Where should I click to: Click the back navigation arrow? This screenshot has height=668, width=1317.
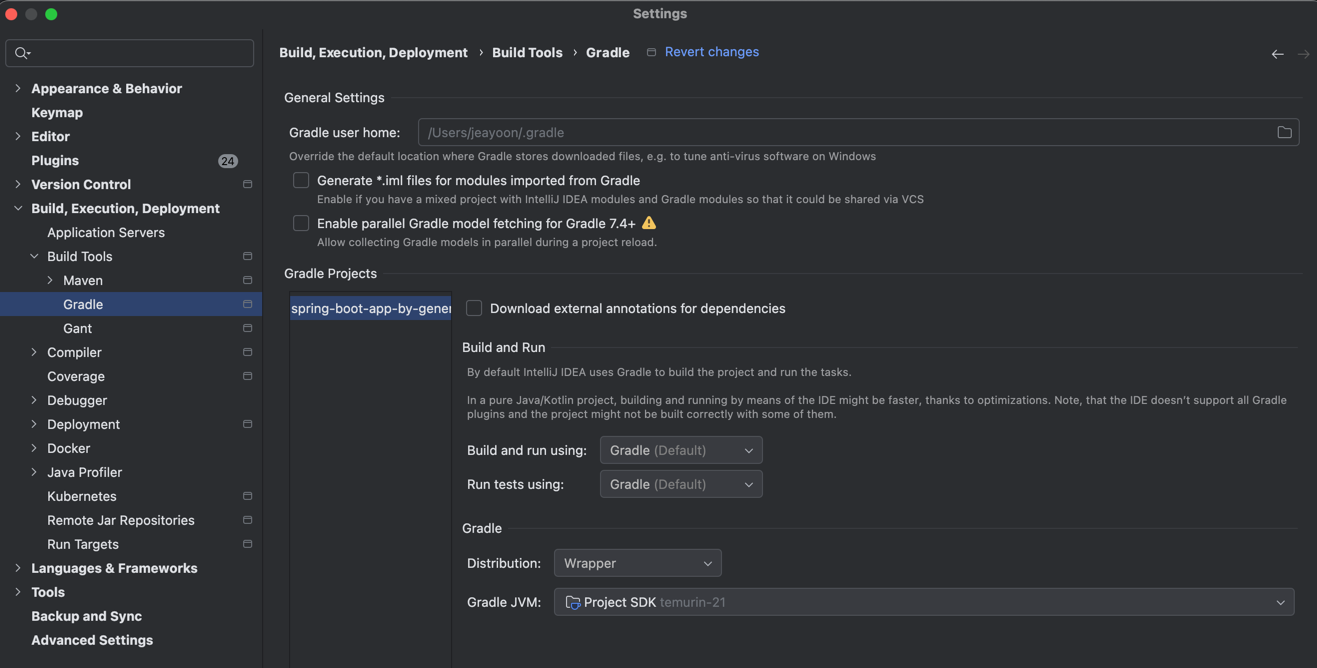1277,54
